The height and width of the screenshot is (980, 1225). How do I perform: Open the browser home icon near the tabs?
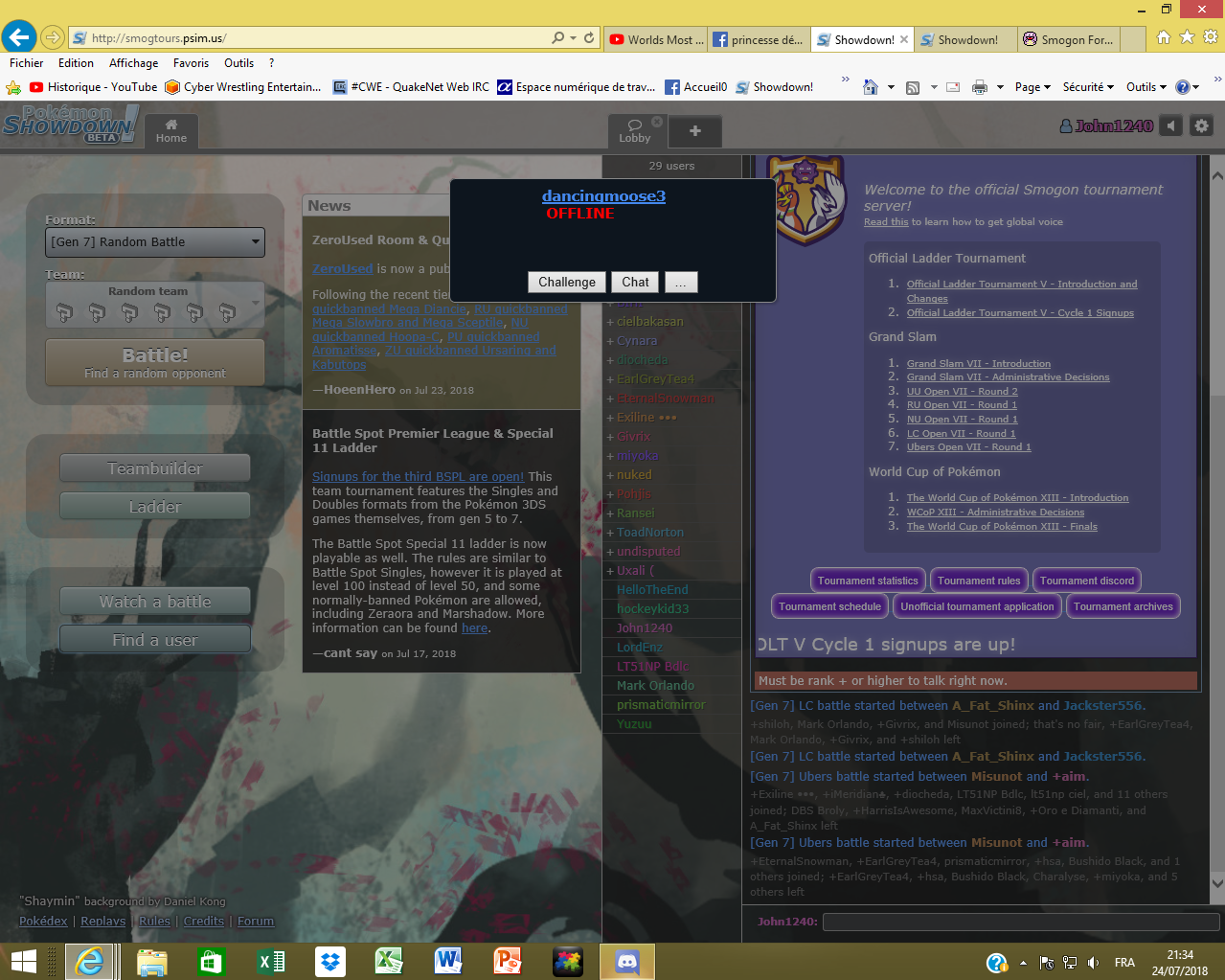[1164, 37]
